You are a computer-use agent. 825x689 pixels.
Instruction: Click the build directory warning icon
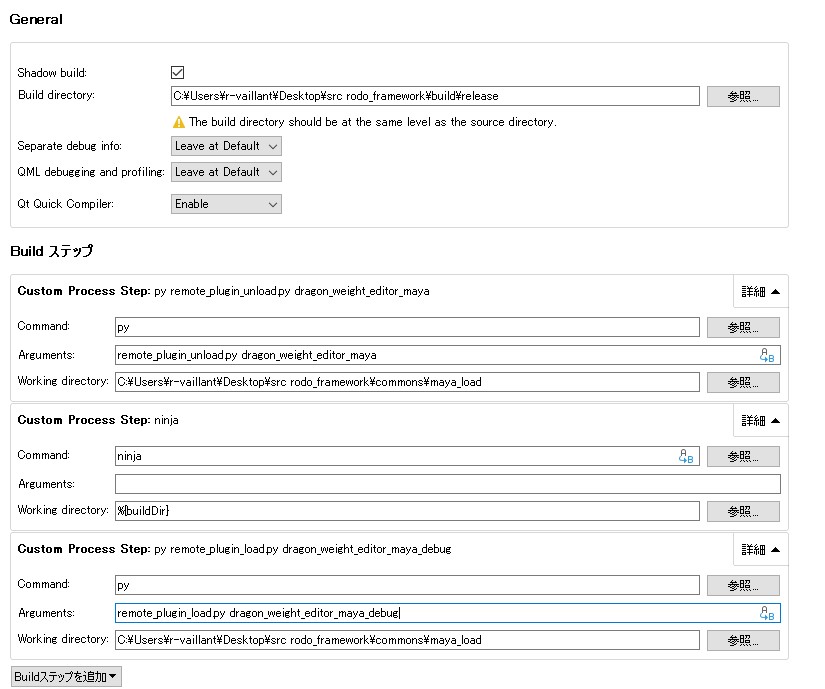[x=179, y=122]
